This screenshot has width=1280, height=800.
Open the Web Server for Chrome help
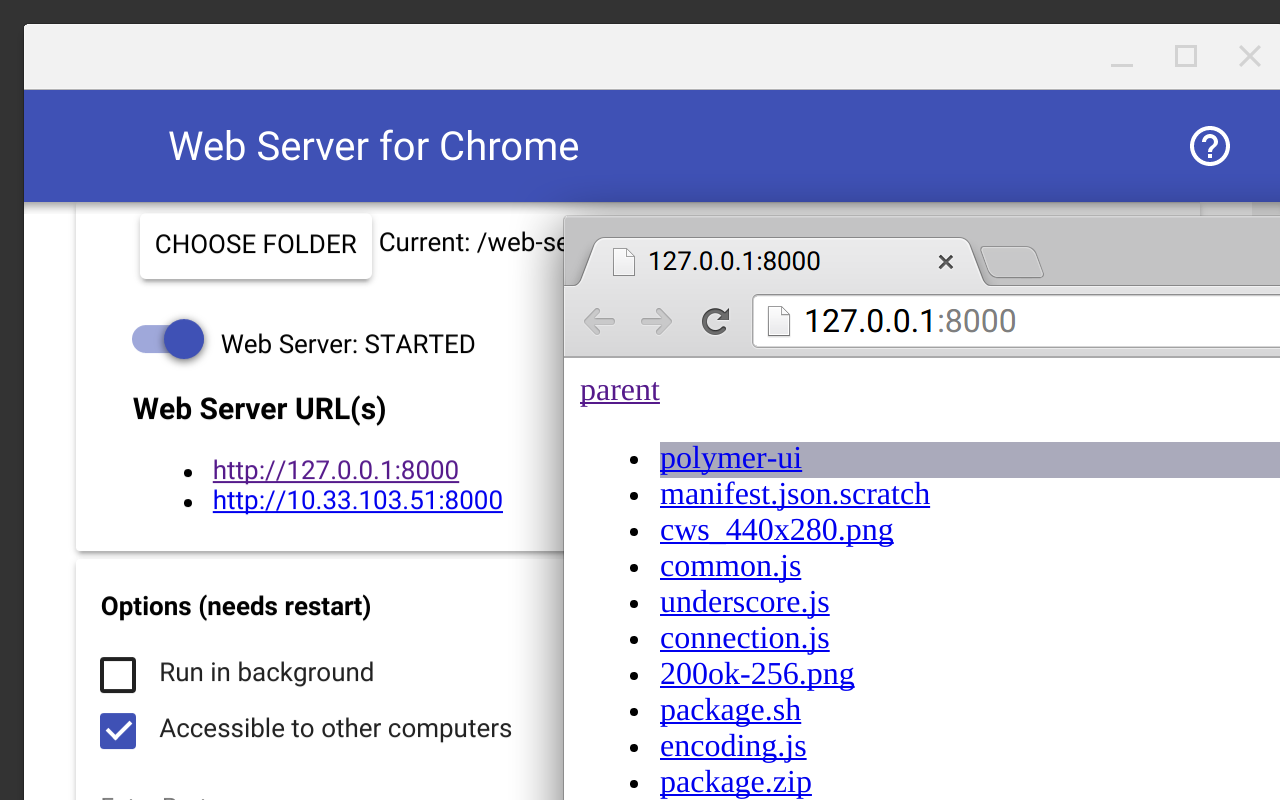click(x=1210, y=146)
